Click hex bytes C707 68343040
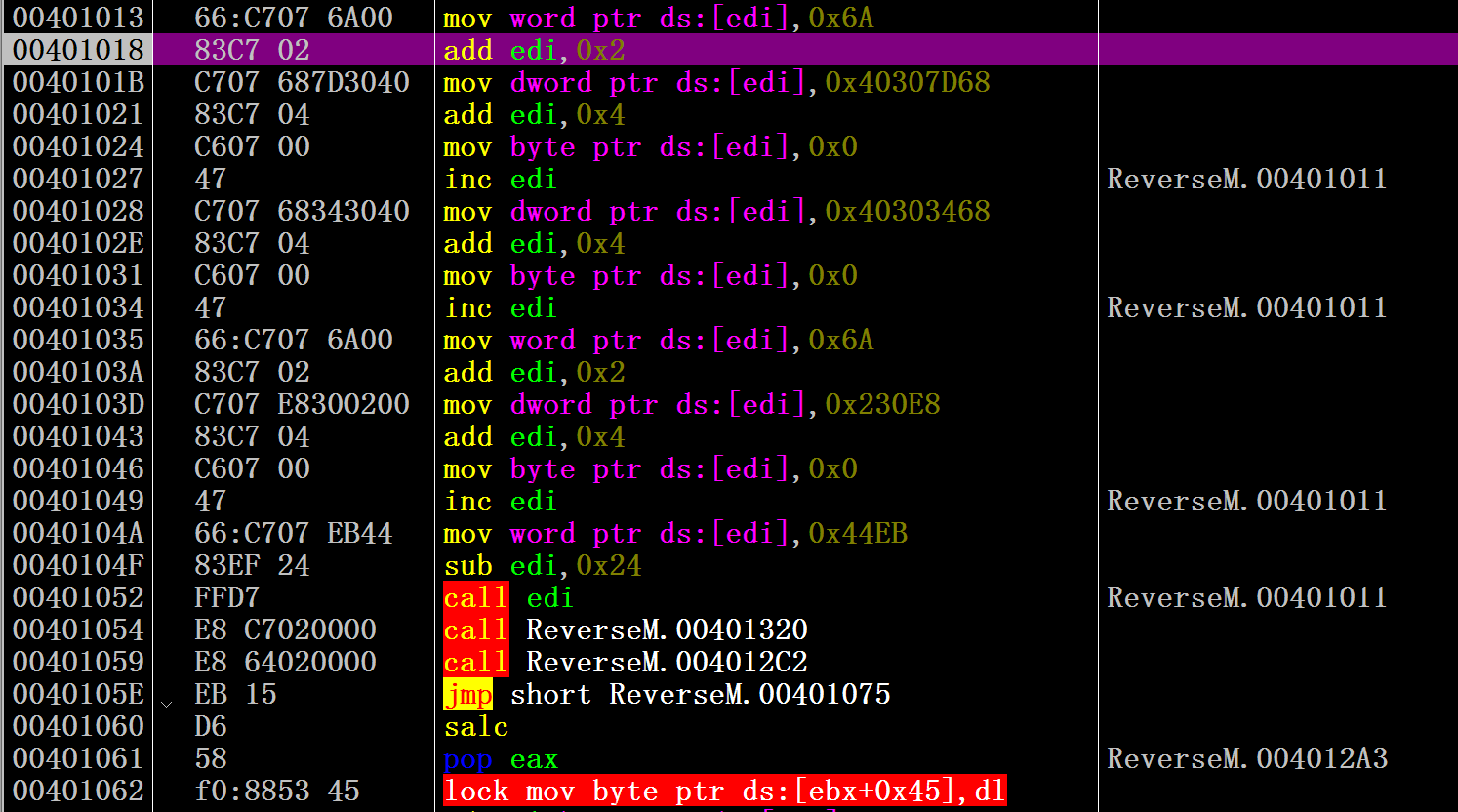Viewport: 1458px width, 812px height. tap(302, 211)
